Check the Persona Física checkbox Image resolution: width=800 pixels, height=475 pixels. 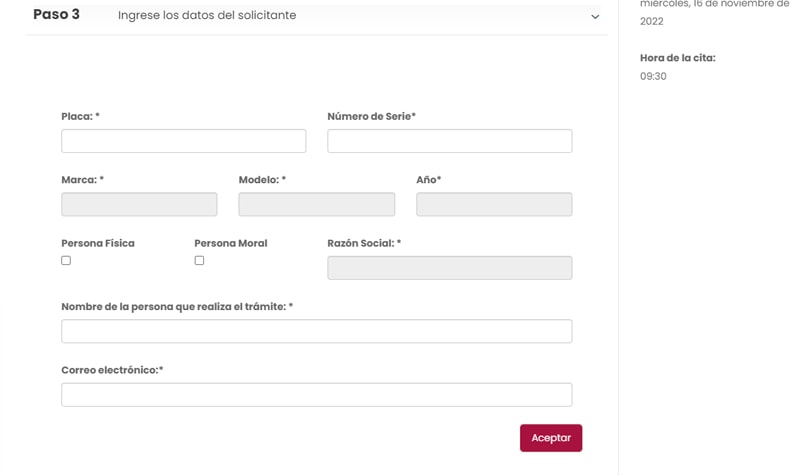pyautogui.click(x=66, y=260)
